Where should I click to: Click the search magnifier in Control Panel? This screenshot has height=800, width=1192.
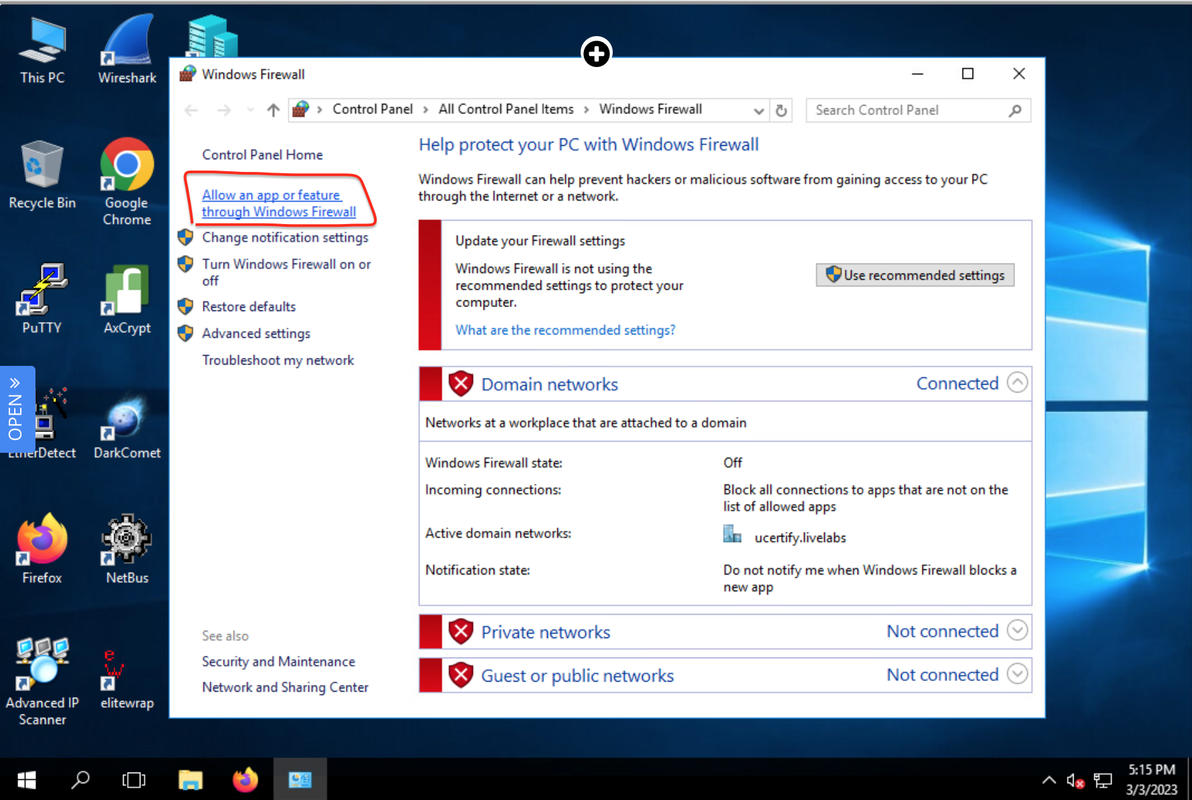pos(1015,110)
